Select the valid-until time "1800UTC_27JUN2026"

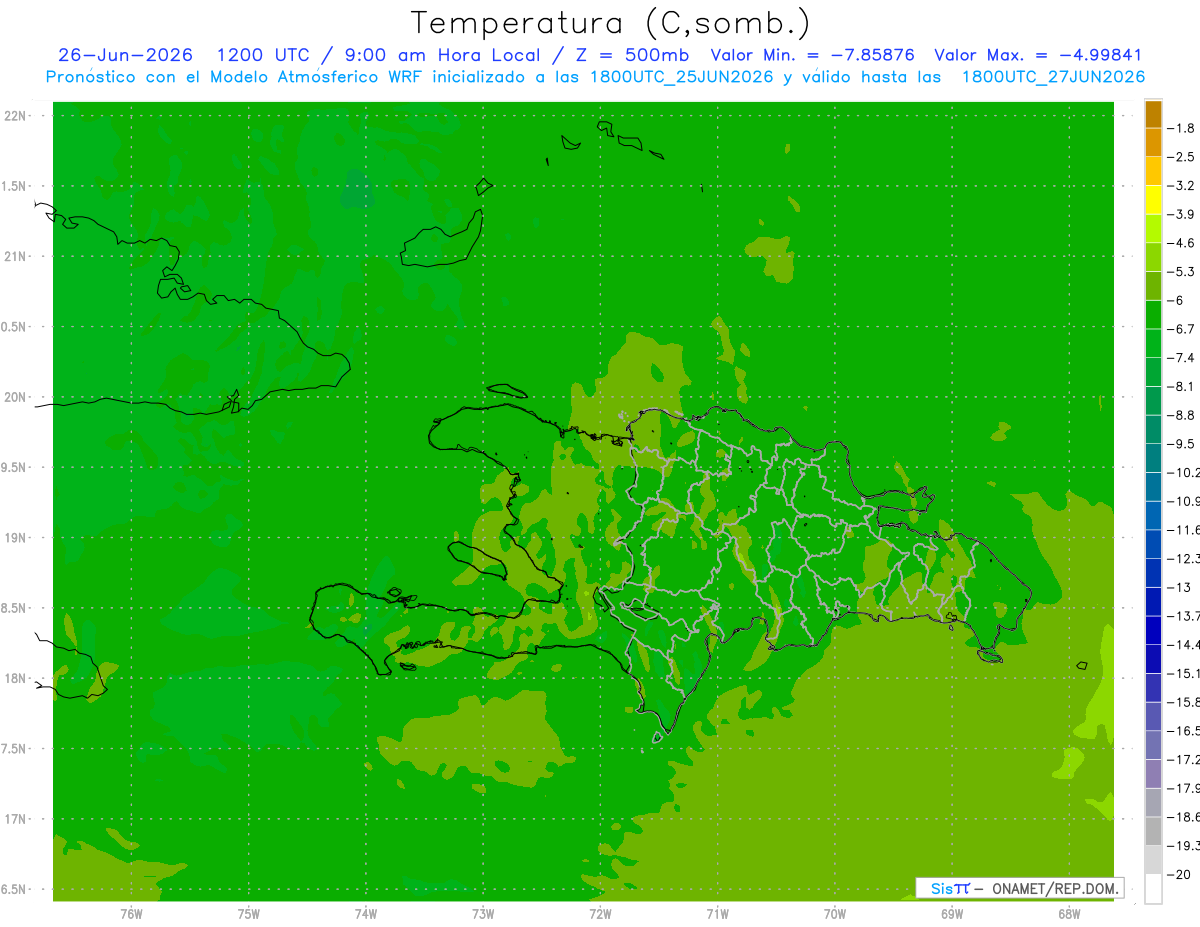click(x=1054, y=77)
